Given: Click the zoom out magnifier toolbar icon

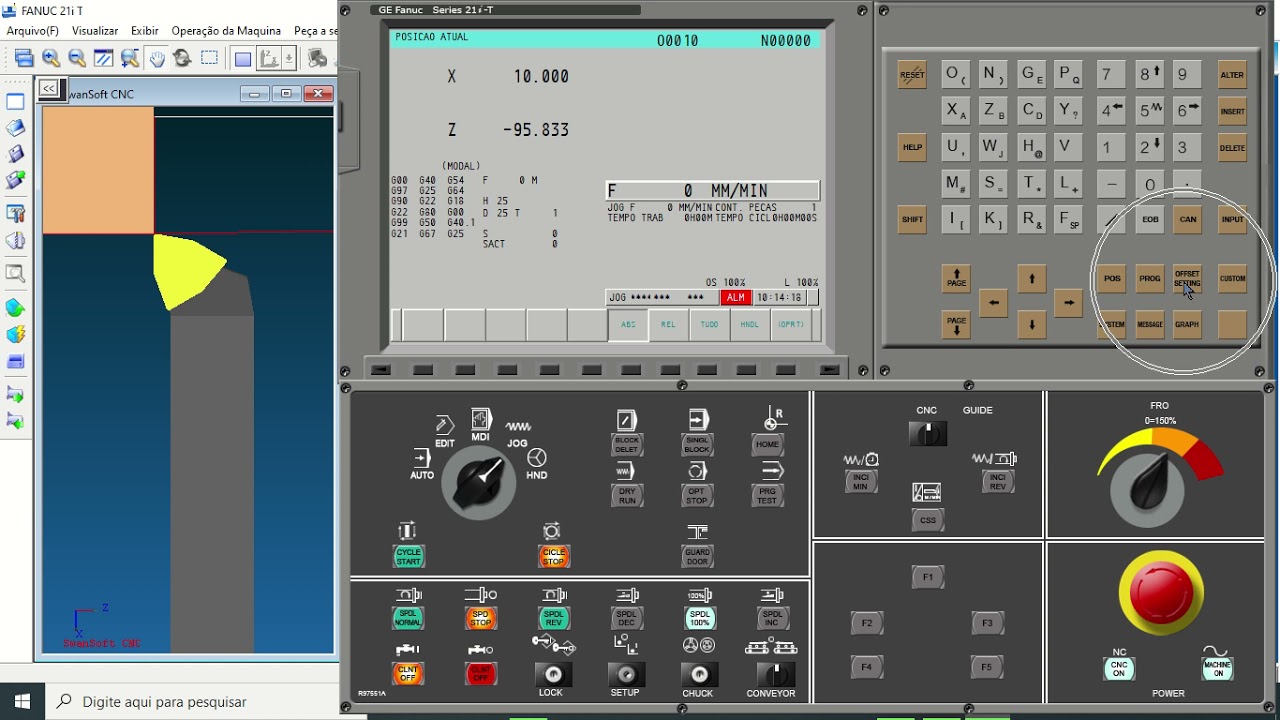Looking at the screenshot, I should [x=77, y=58].
